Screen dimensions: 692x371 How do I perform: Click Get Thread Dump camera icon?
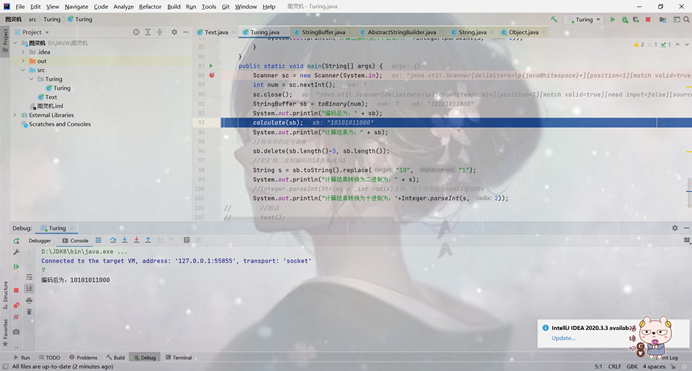click(16, 332)
